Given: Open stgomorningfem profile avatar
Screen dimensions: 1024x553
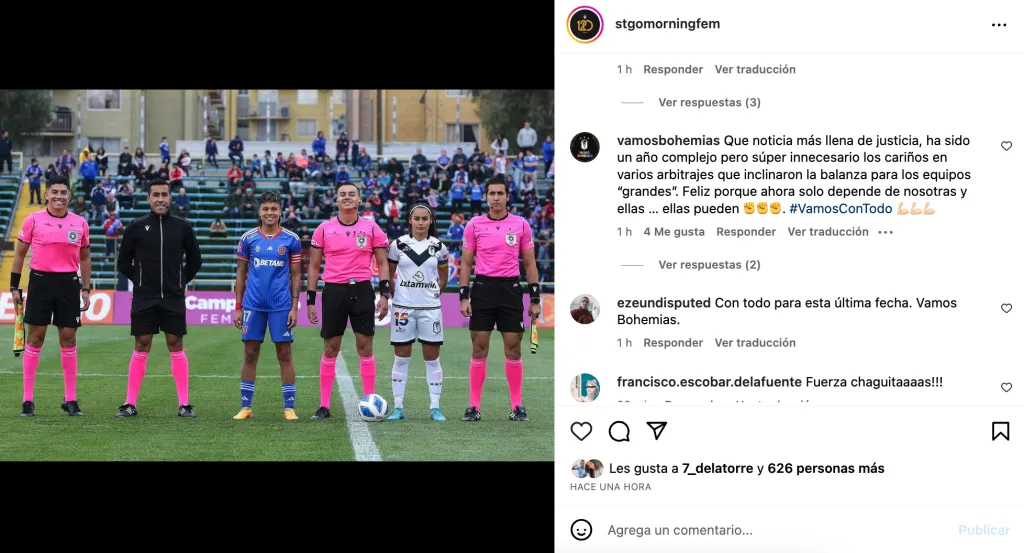Looking at the screenshot, I should pyautogui.click(x=584, y=25).
